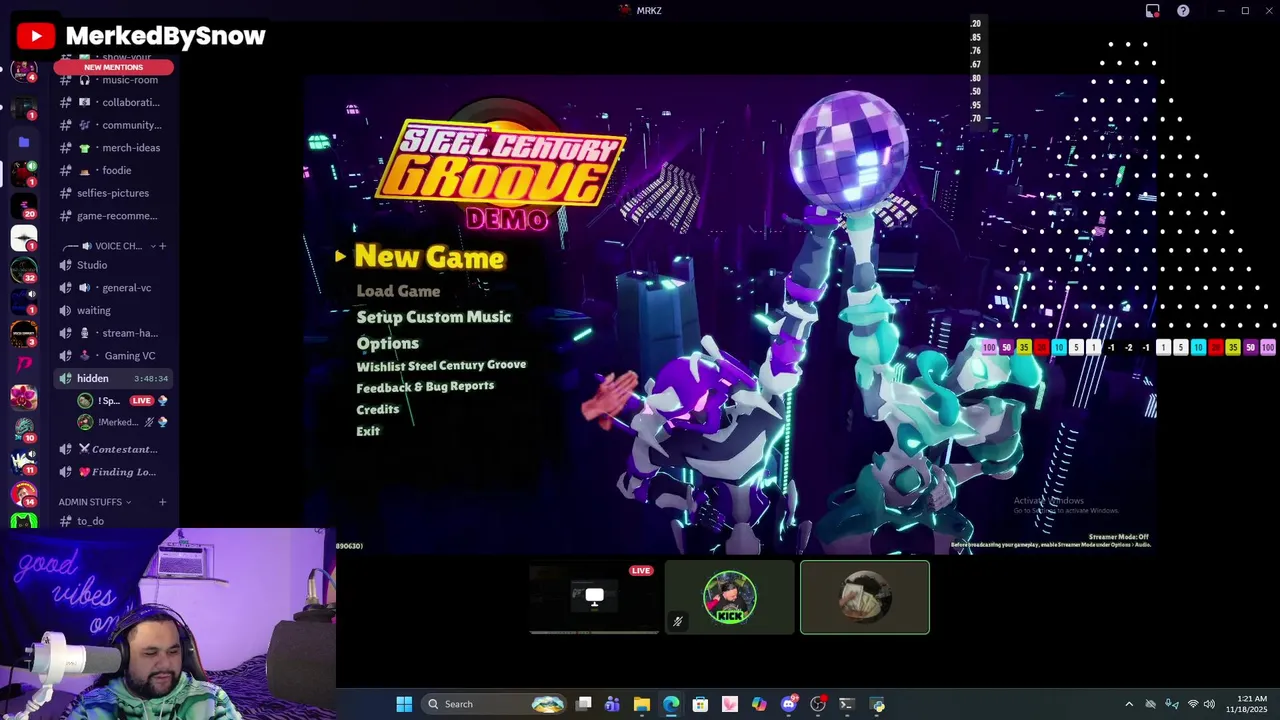This screenshot has width=1280, height=720.
Task: Open Microsoft Edge from taskbar
Action: point(671,704)
